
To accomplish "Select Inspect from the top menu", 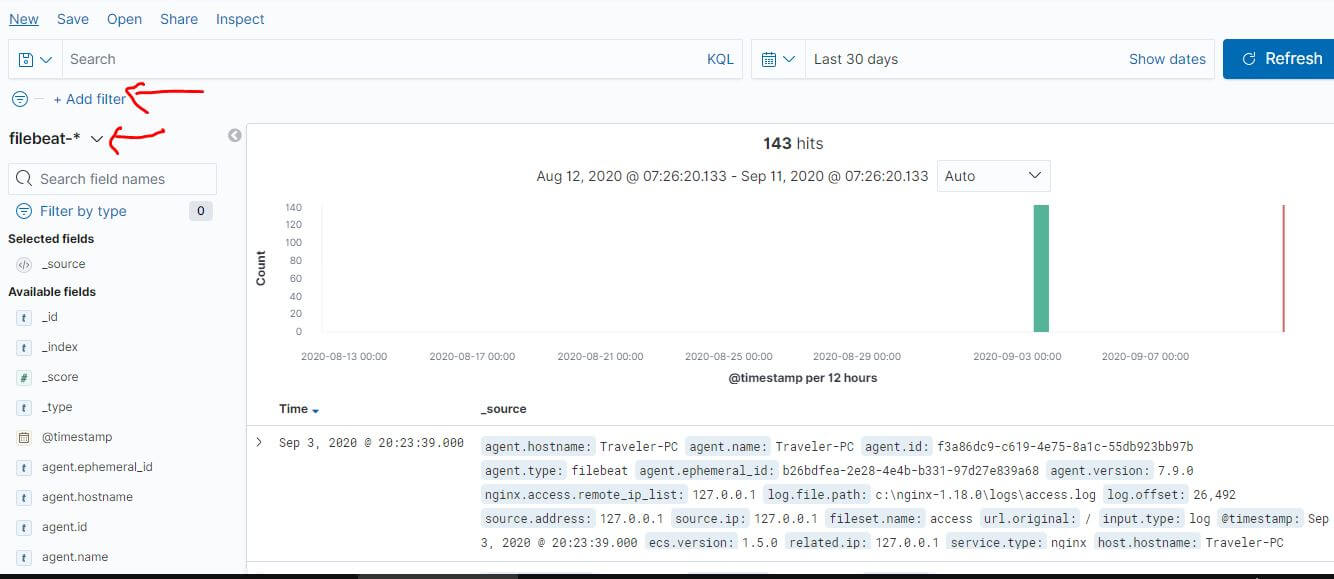I will (x=240, y=18).
